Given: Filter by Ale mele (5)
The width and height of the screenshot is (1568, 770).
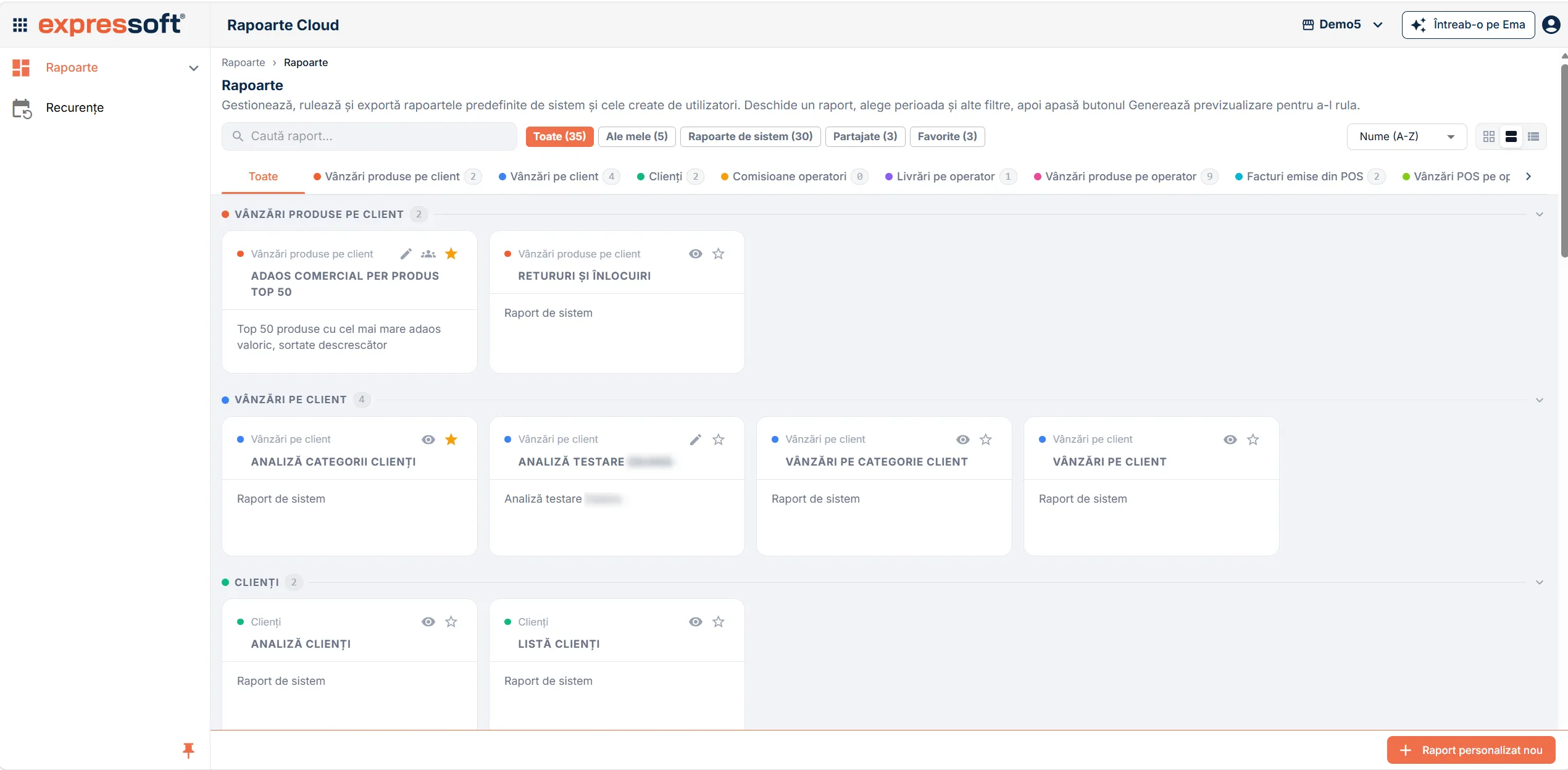Looking at the screenshot, I should click(636, 136).
